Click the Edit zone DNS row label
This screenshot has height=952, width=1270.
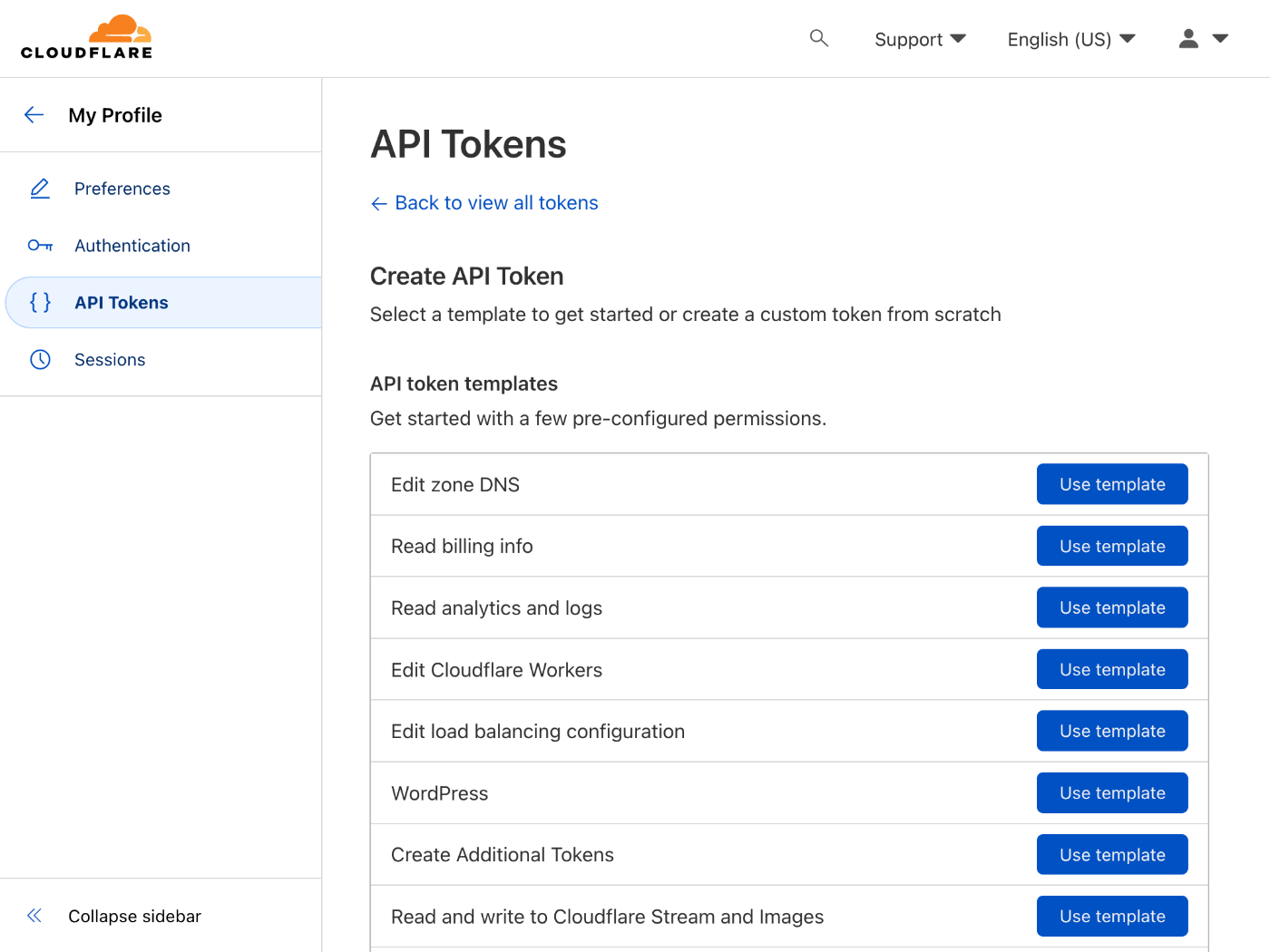[x=455, y=484]
